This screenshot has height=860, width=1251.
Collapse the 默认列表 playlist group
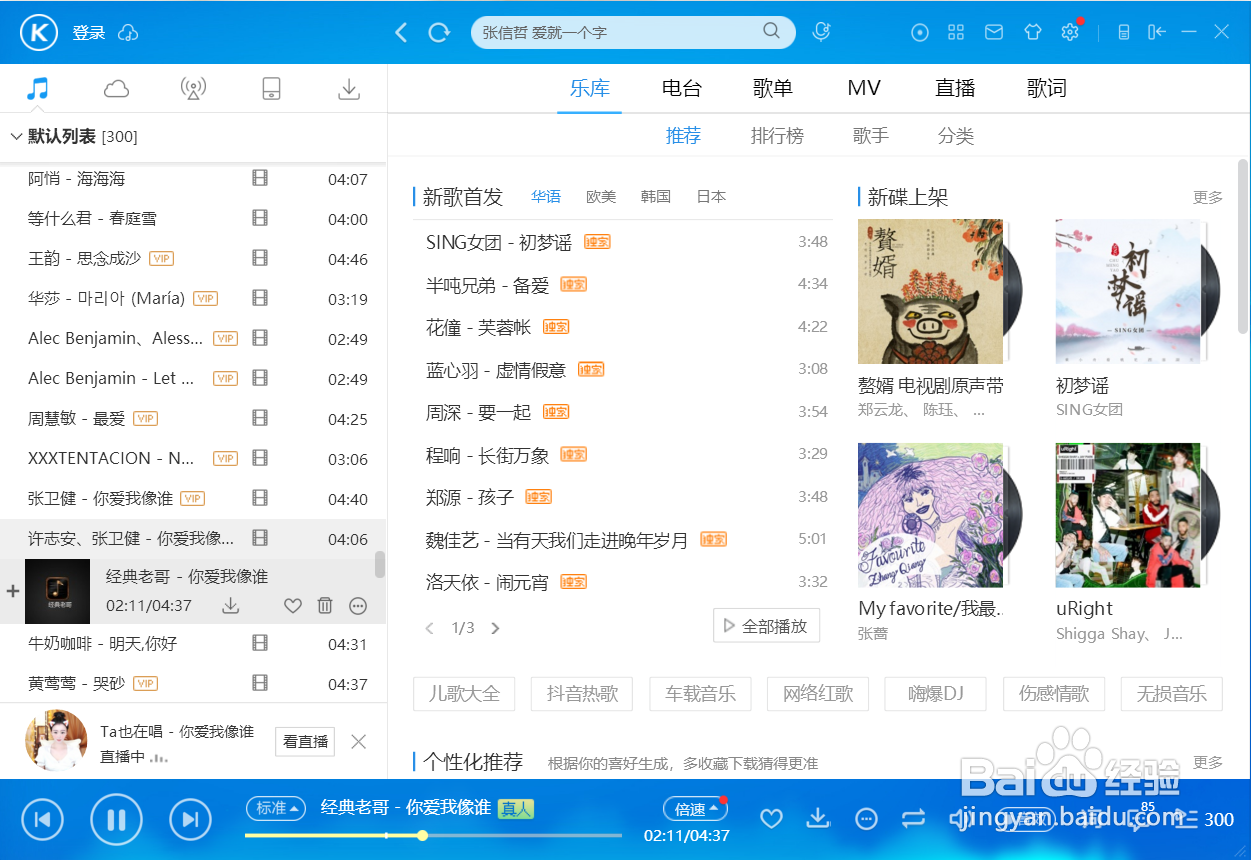tap(16, 136)
